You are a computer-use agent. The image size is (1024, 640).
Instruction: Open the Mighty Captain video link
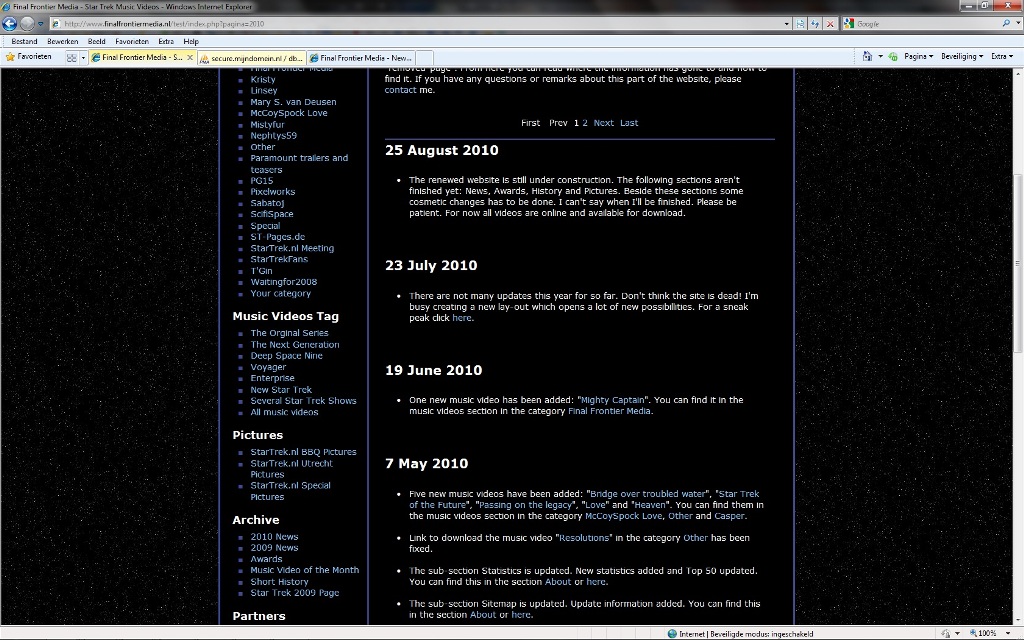[x=613, y=400]
